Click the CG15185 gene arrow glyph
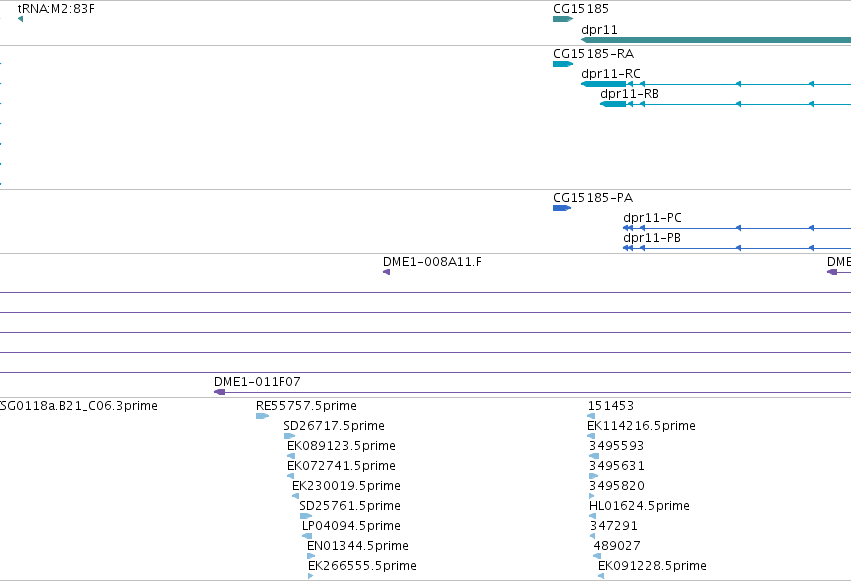 [563, 19]
